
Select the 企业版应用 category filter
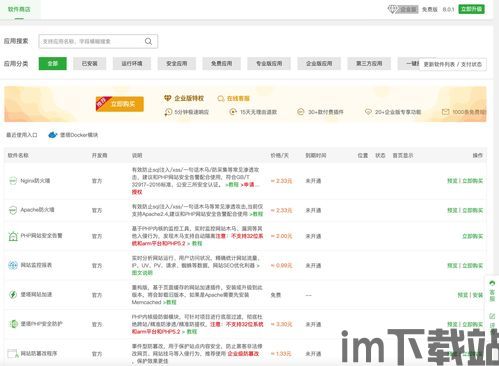pos(319,64)
